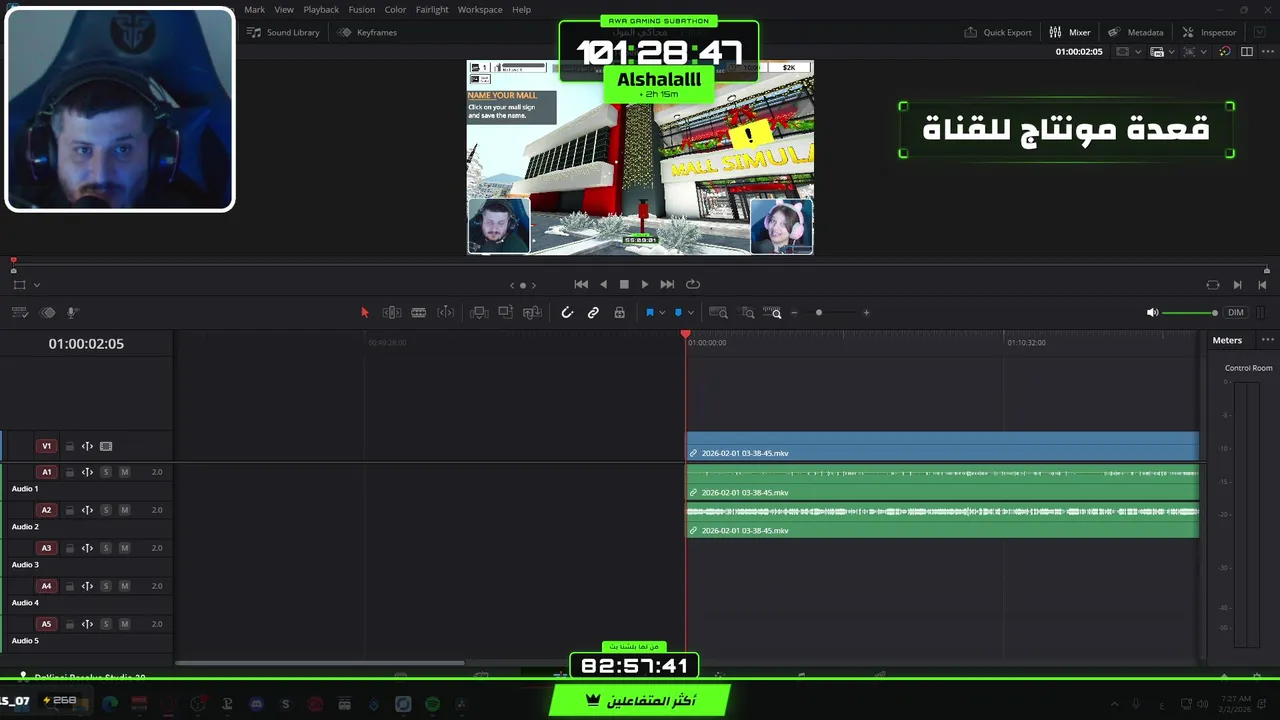The height and width of the screenshot is (720, 1280).
Task: Open the Mark menu
Action: pos(255,9)
